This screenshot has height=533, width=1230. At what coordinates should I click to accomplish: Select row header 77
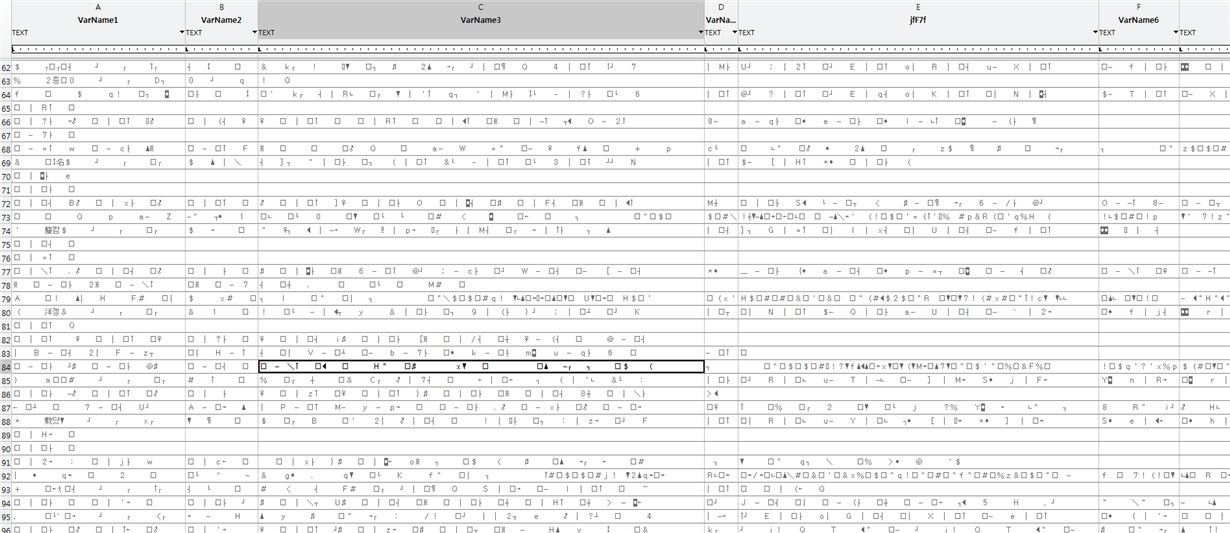tap(5, 271)
